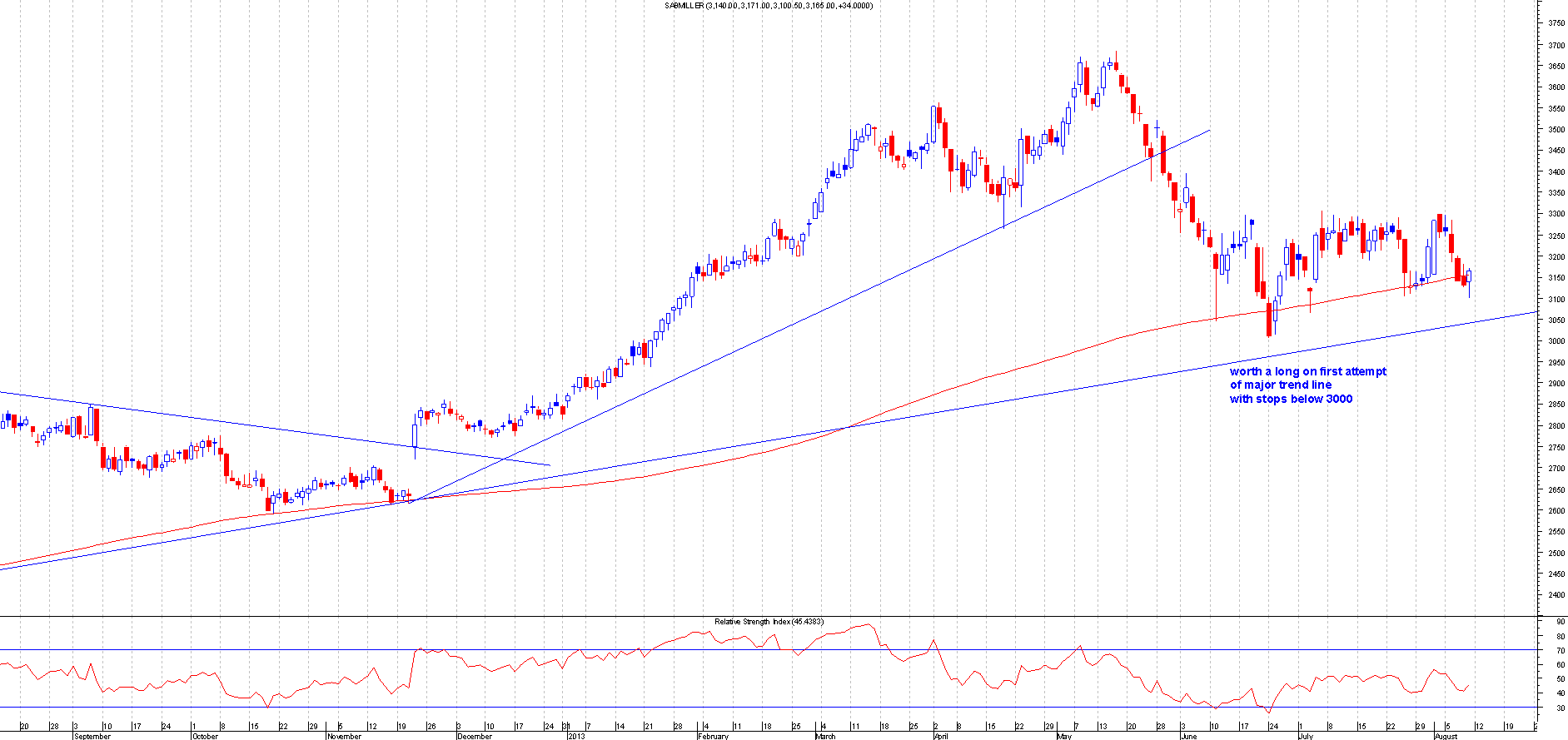The width and height of the screenshot is (1568, 740).
Task: Select the November label on time axis
Action: [344, 736]
